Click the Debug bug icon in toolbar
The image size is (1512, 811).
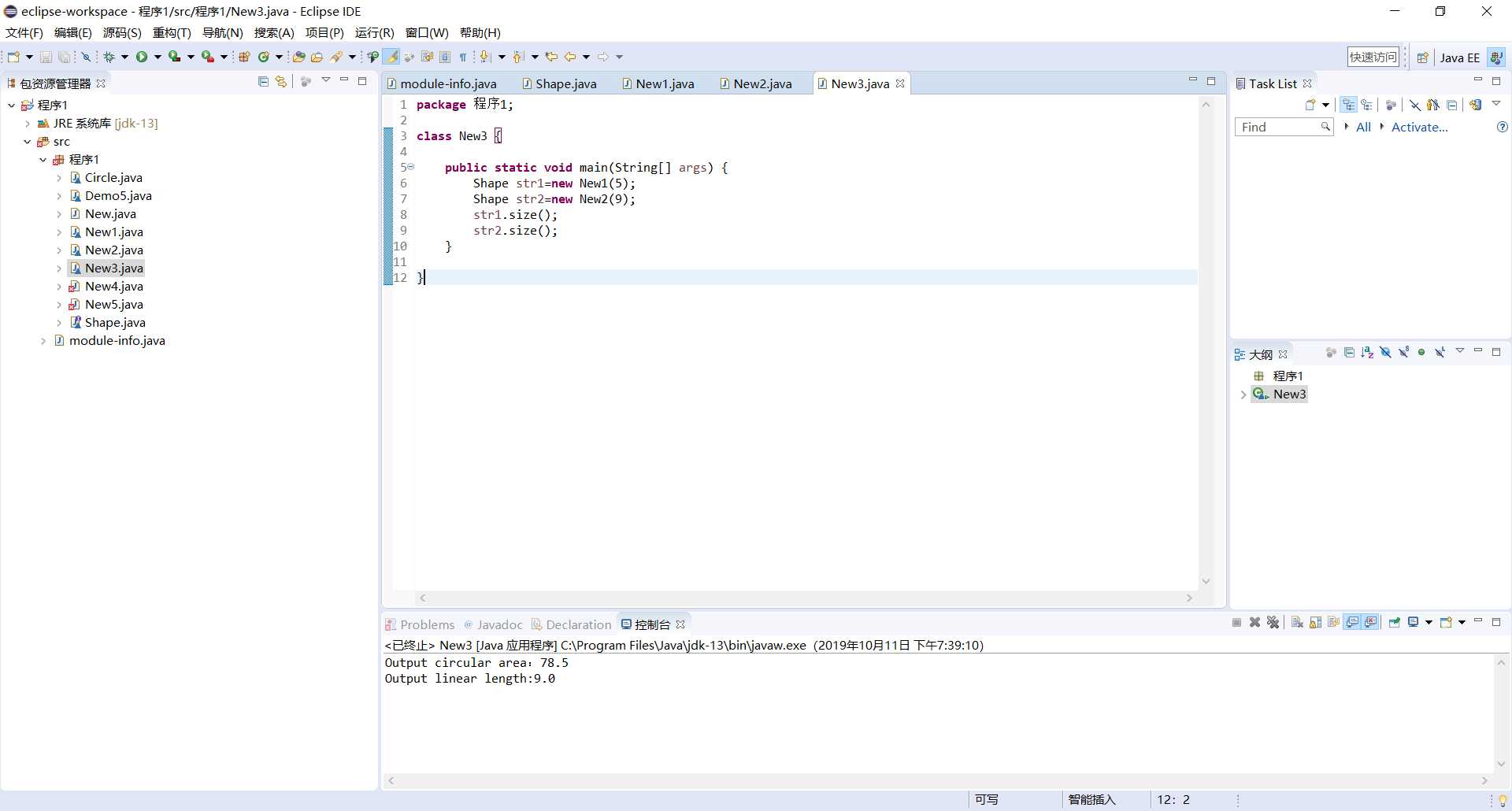tap(109, 57)
